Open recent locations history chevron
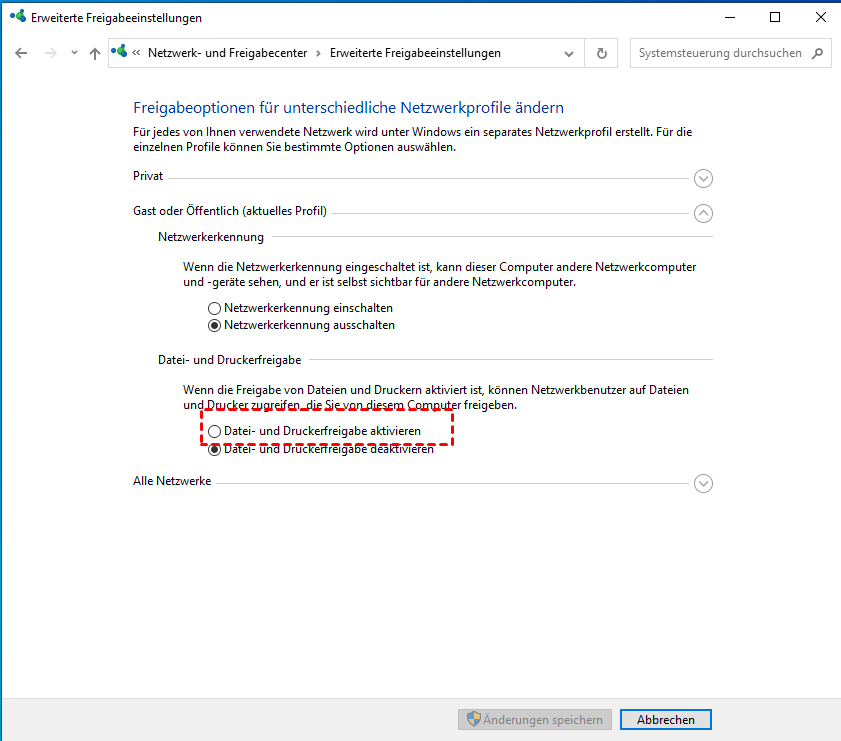The height and width of the screenshot is (741, 841). pos(74,53)
